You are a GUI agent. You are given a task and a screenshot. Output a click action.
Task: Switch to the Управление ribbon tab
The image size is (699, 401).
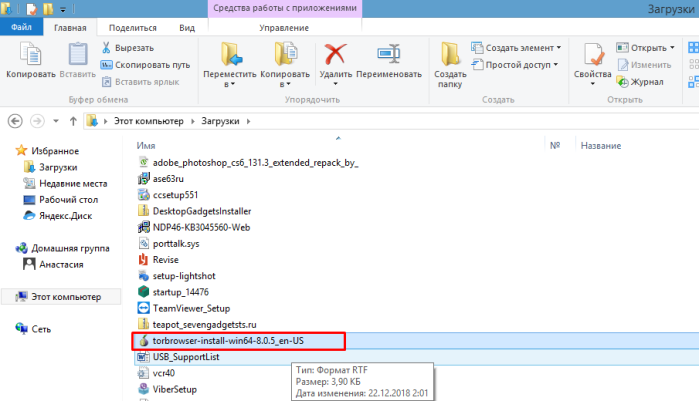[284, 28]
